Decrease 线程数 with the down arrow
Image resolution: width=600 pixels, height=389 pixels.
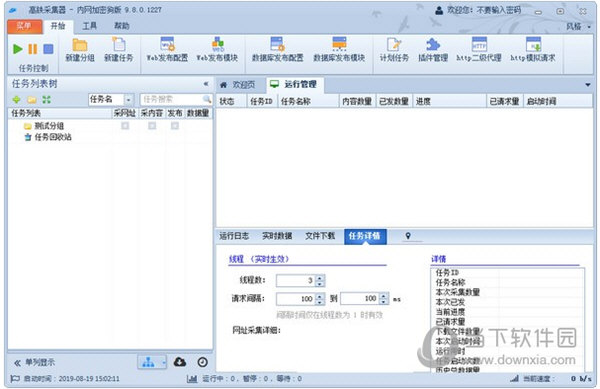point(320,284)
